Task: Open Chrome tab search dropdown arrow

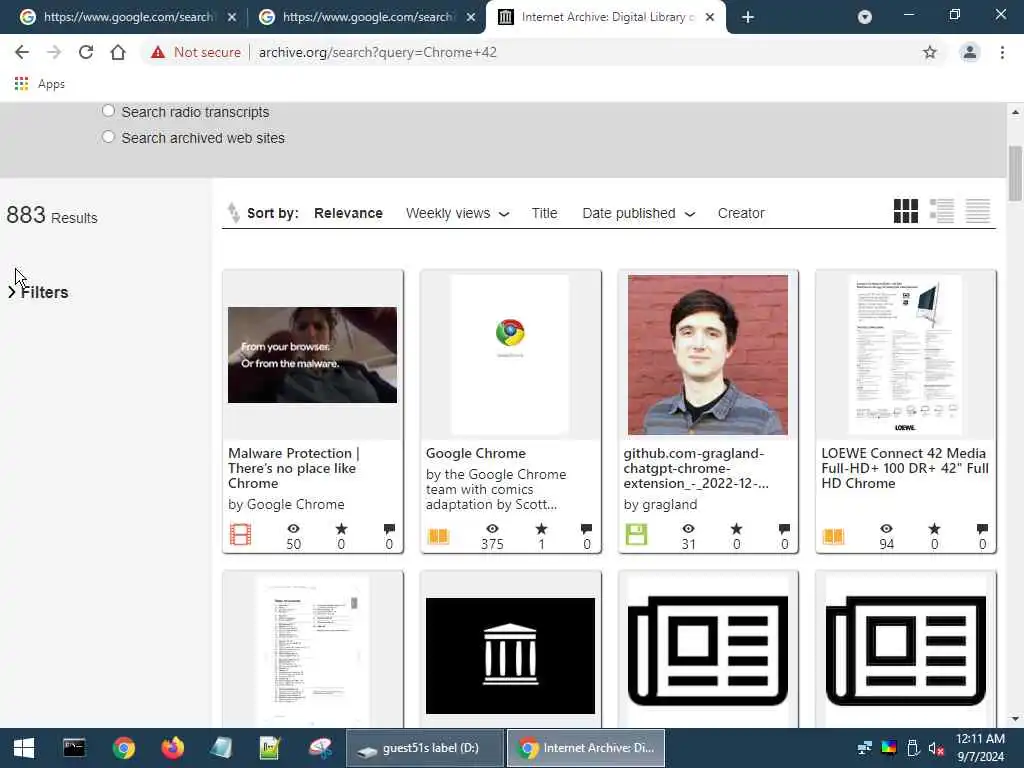Action: [x=865, y=17]
